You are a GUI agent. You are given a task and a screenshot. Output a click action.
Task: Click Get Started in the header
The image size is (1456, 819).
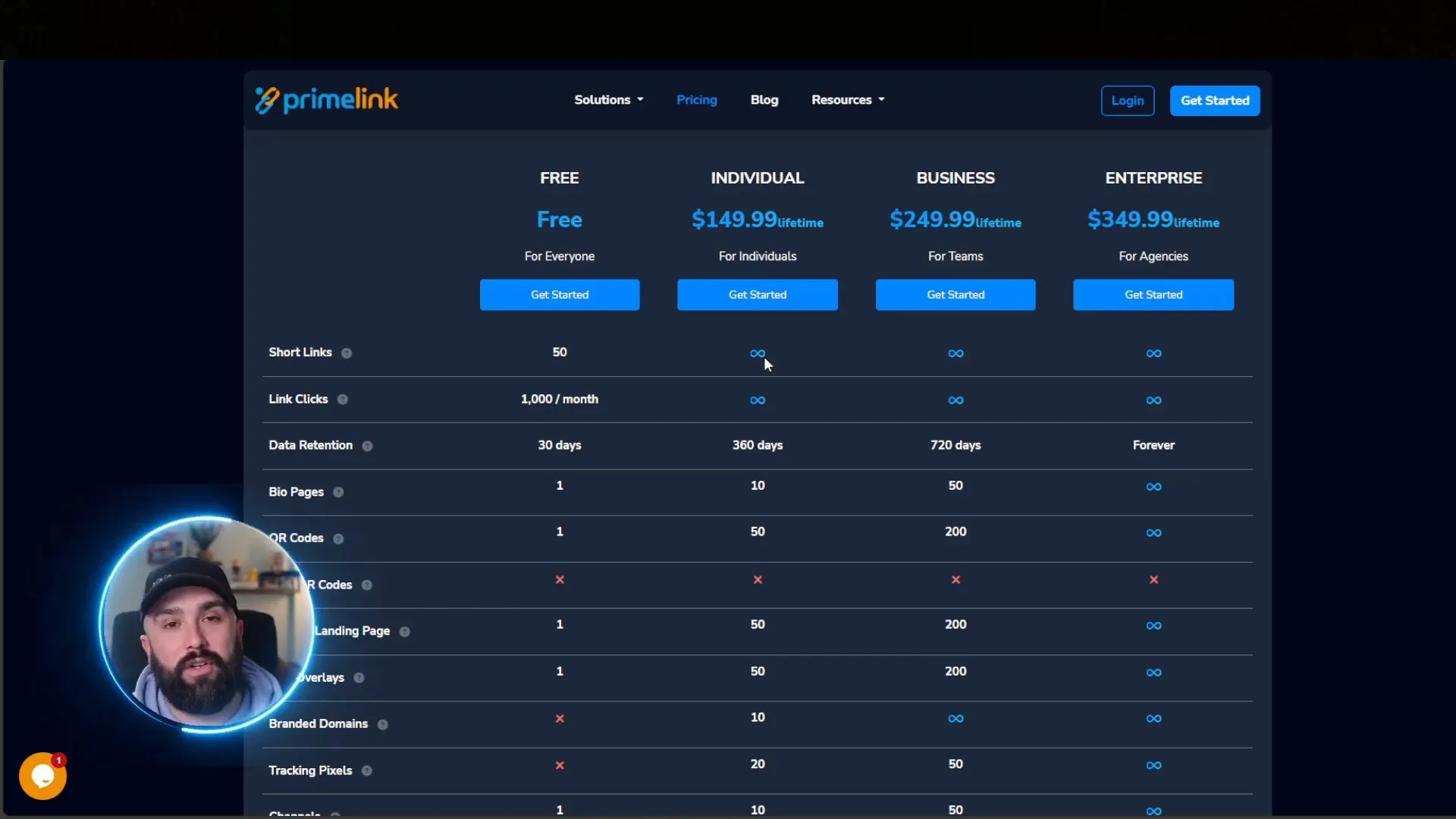(1215, 101)
